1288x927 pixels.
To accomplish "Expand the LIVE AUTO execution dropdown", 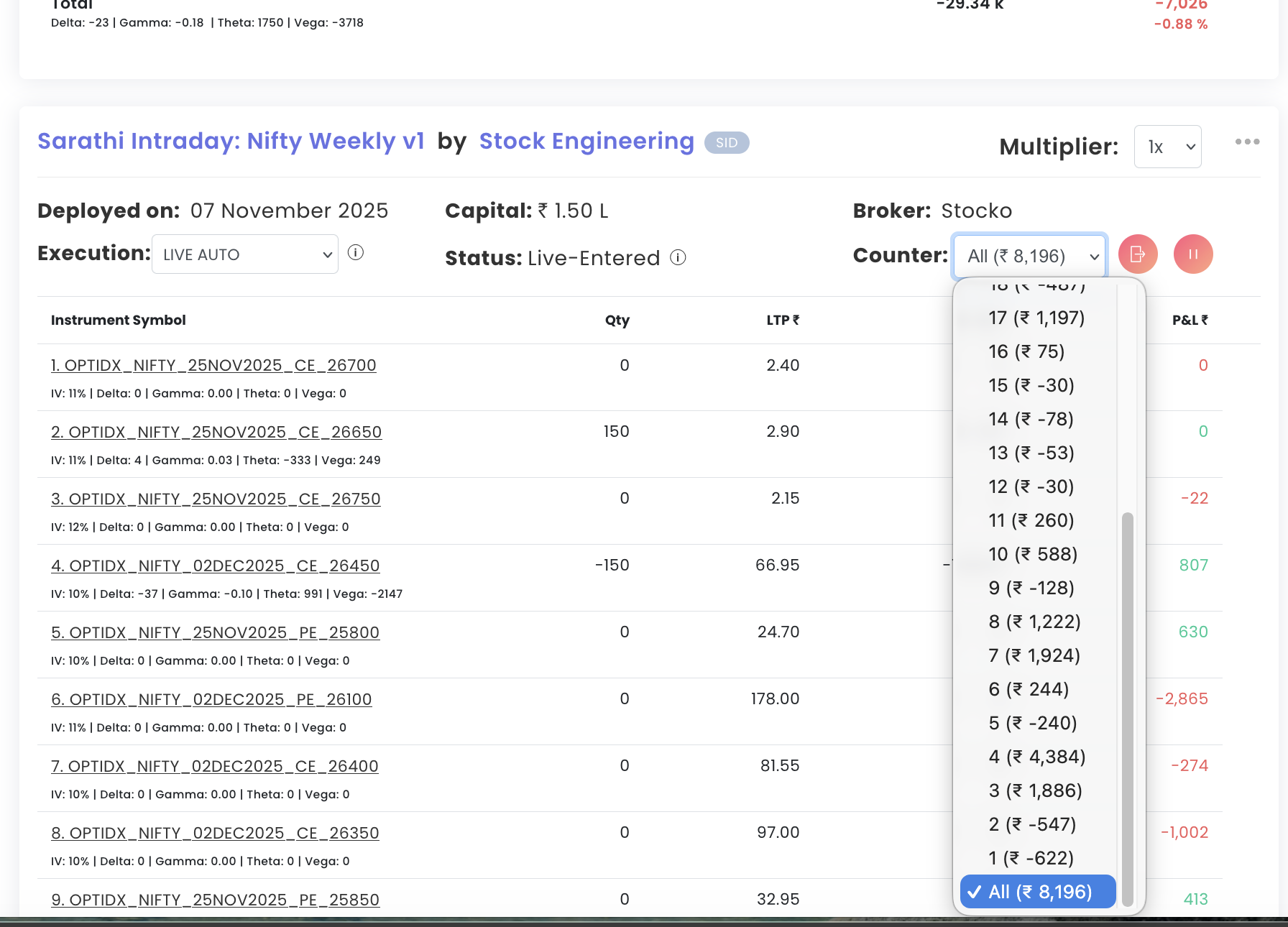I will tap(245, 254).
